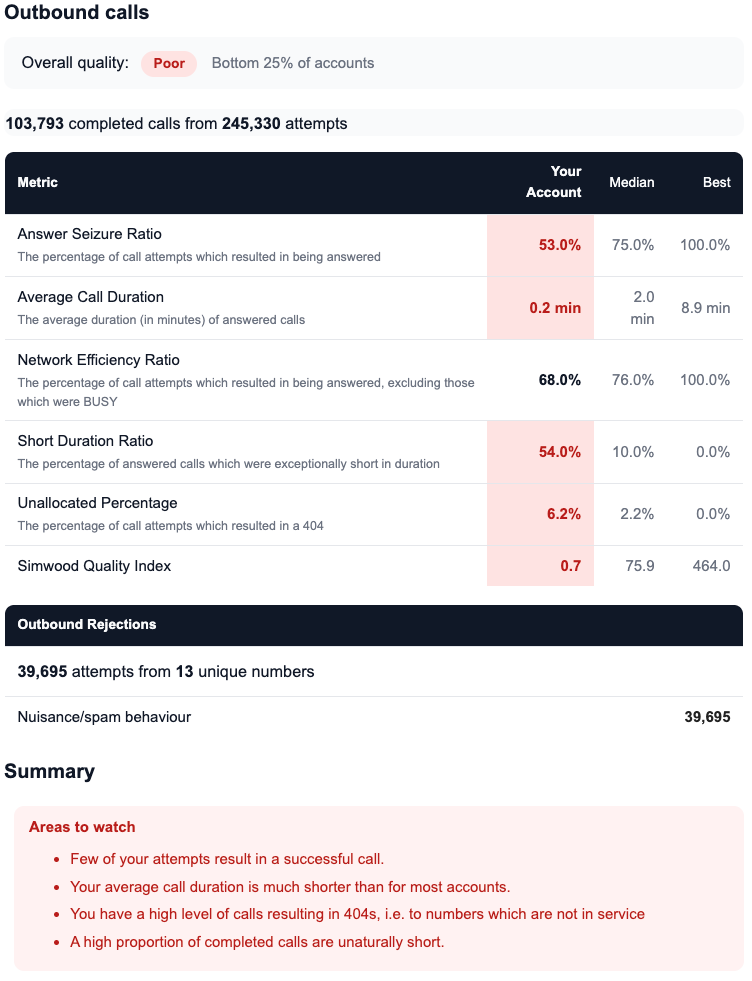Click the Outbound calls heading

coord(77,13)
